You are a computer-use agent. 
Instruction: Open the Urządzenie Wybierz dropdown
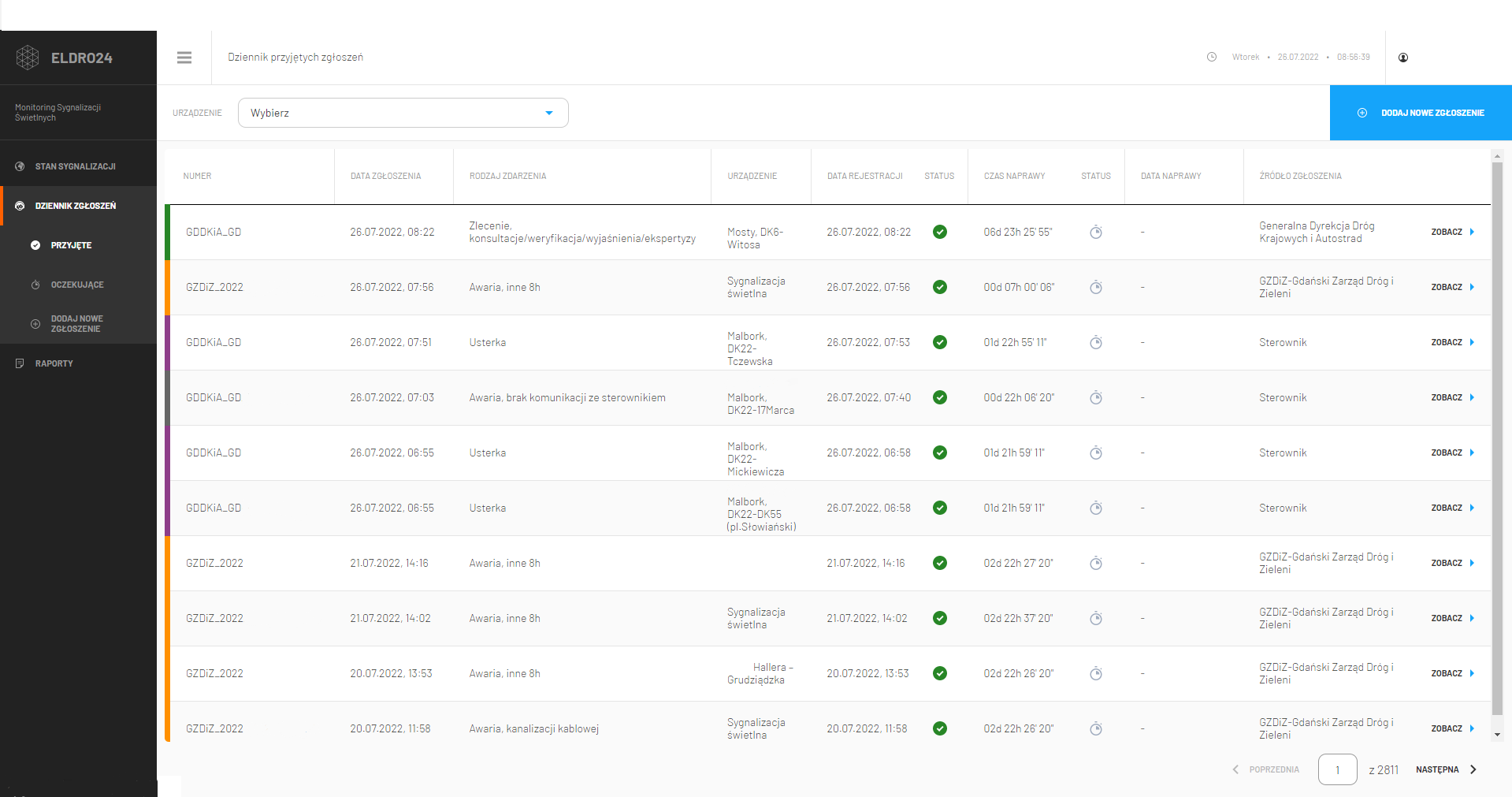point(403,113)
